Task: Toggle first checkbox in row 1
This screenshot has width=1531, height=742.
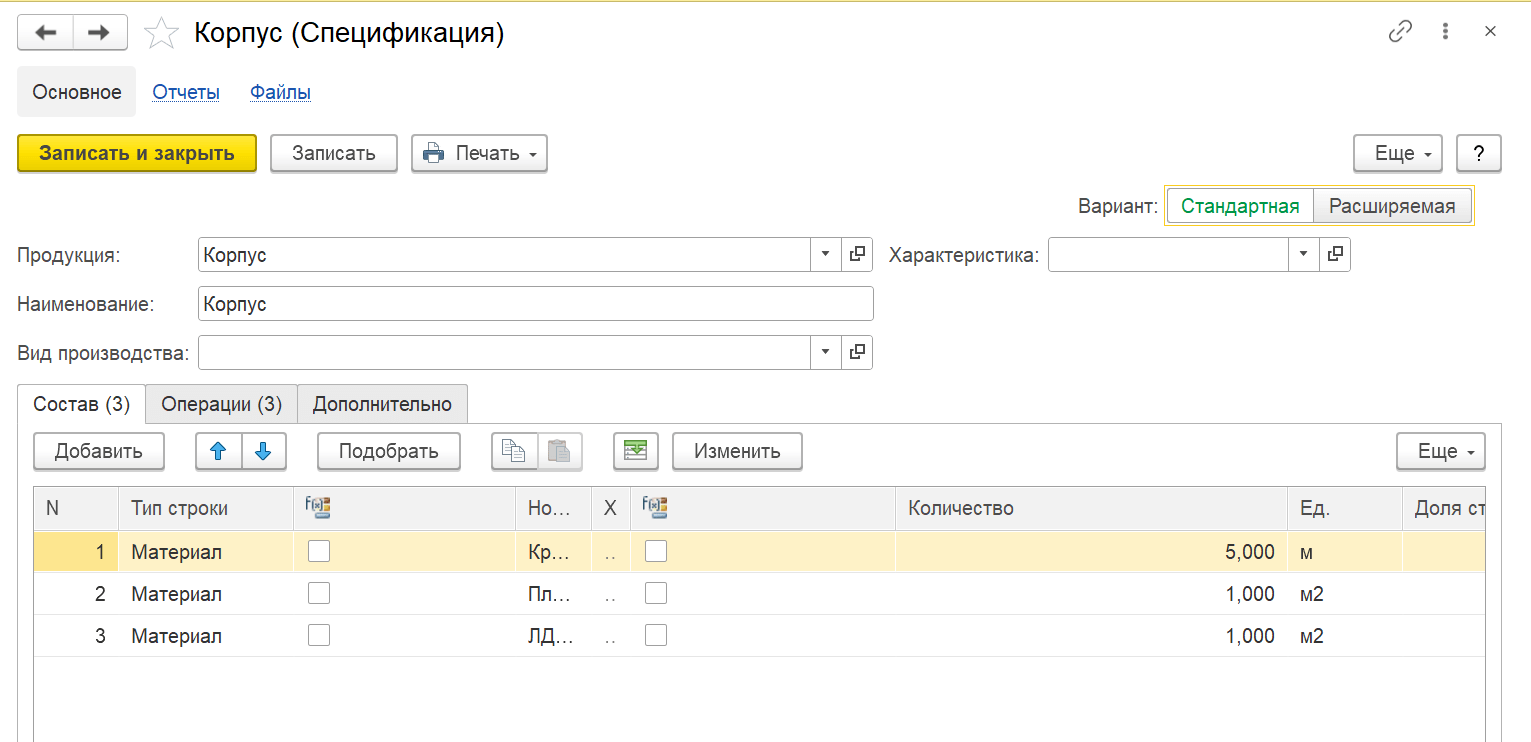Action: tap(319, 551)
